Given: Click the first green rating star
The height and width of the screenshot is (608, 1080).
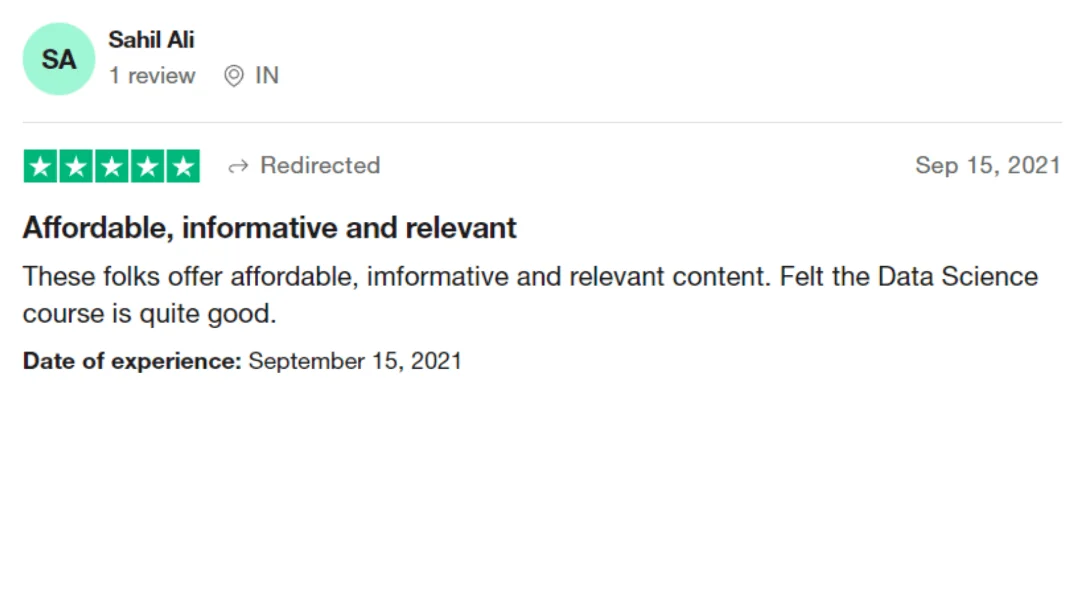Looking at the screenshot, I should coord(41,166).
